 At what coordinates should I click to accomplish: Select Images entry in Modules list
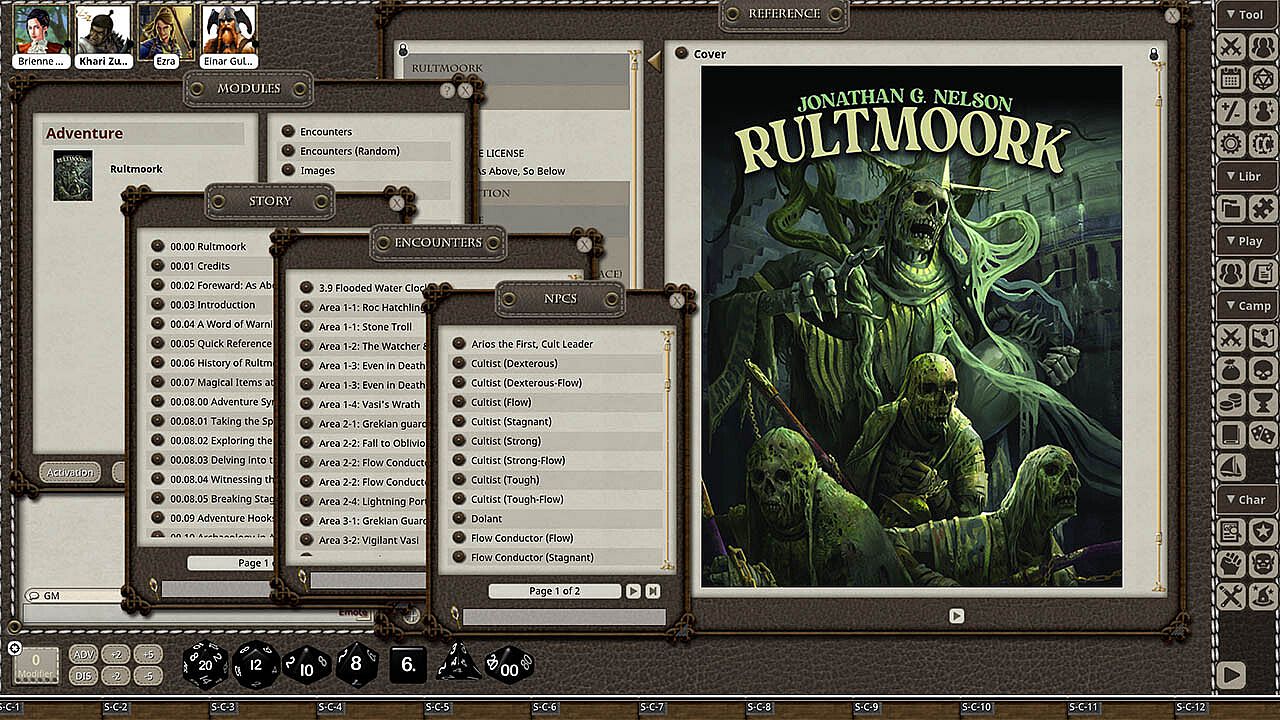click(x=317, y=171)
